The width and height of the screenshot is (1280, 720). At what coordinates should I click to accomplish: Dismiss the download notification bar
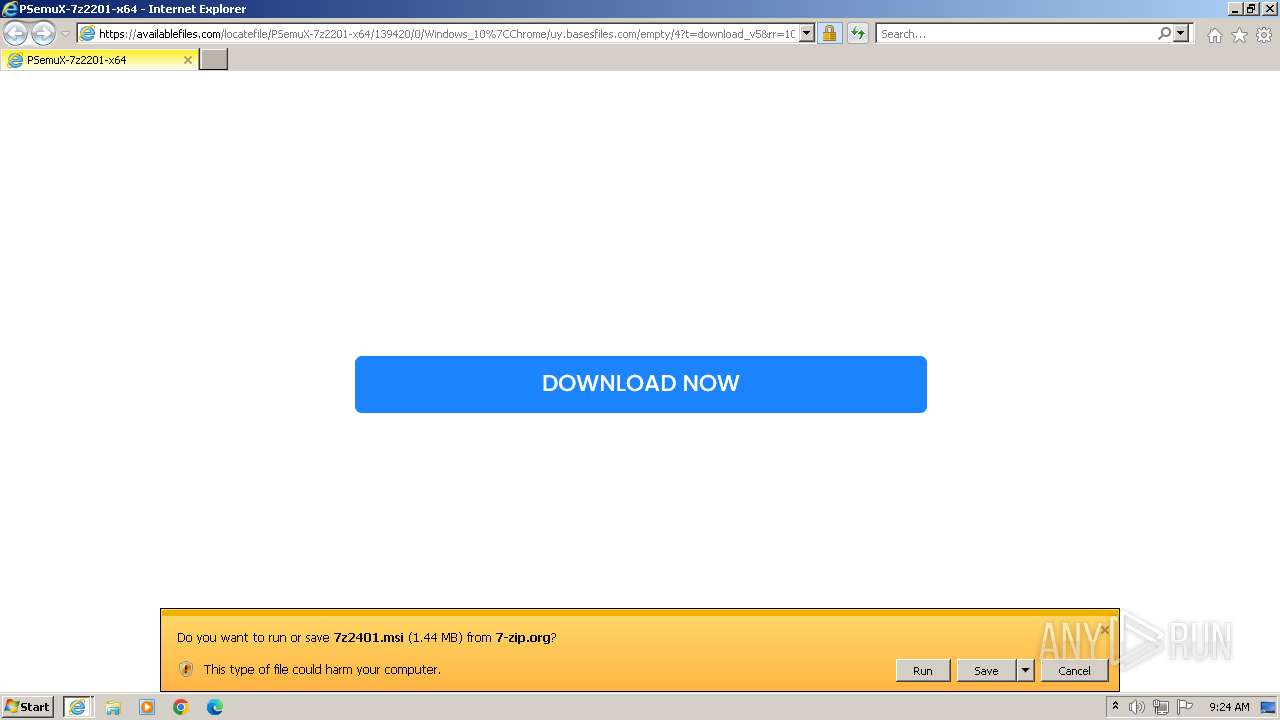point(1104,630)
